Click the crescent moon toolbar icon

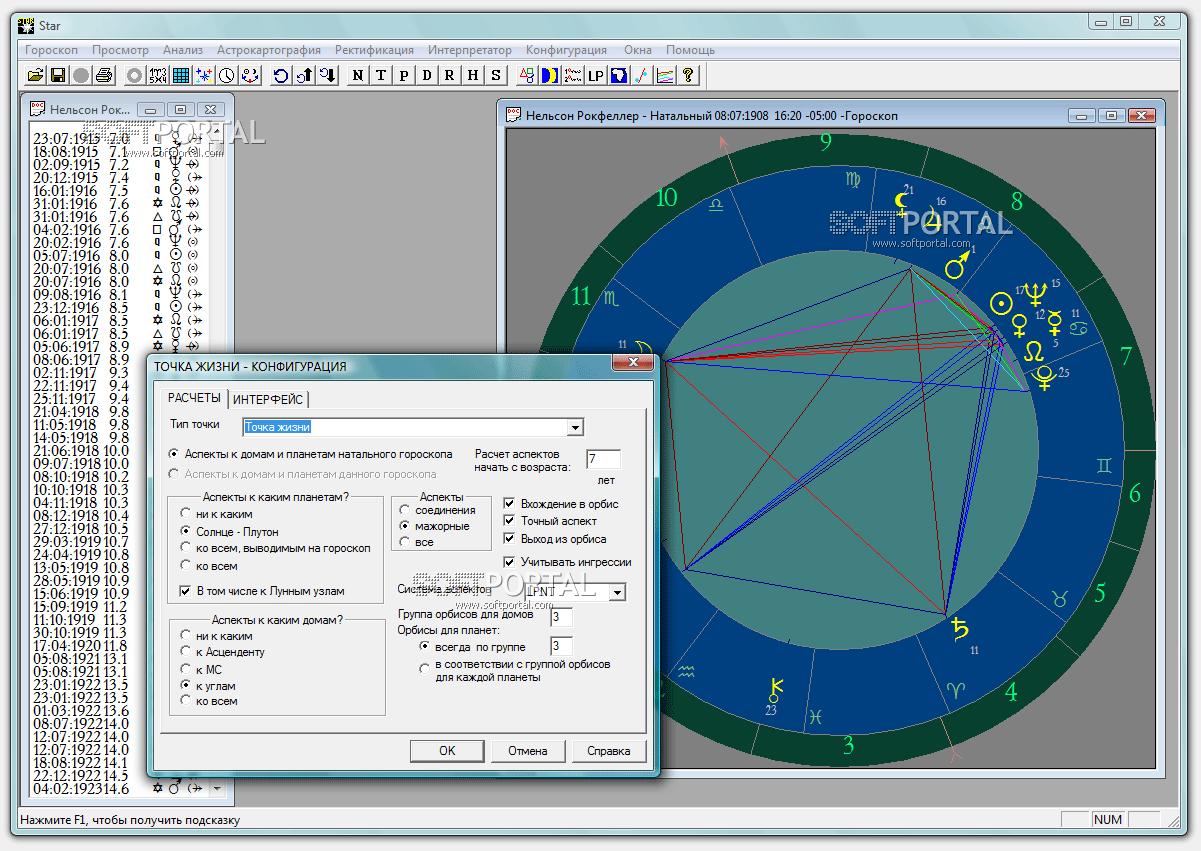click(x=549, y=75)
